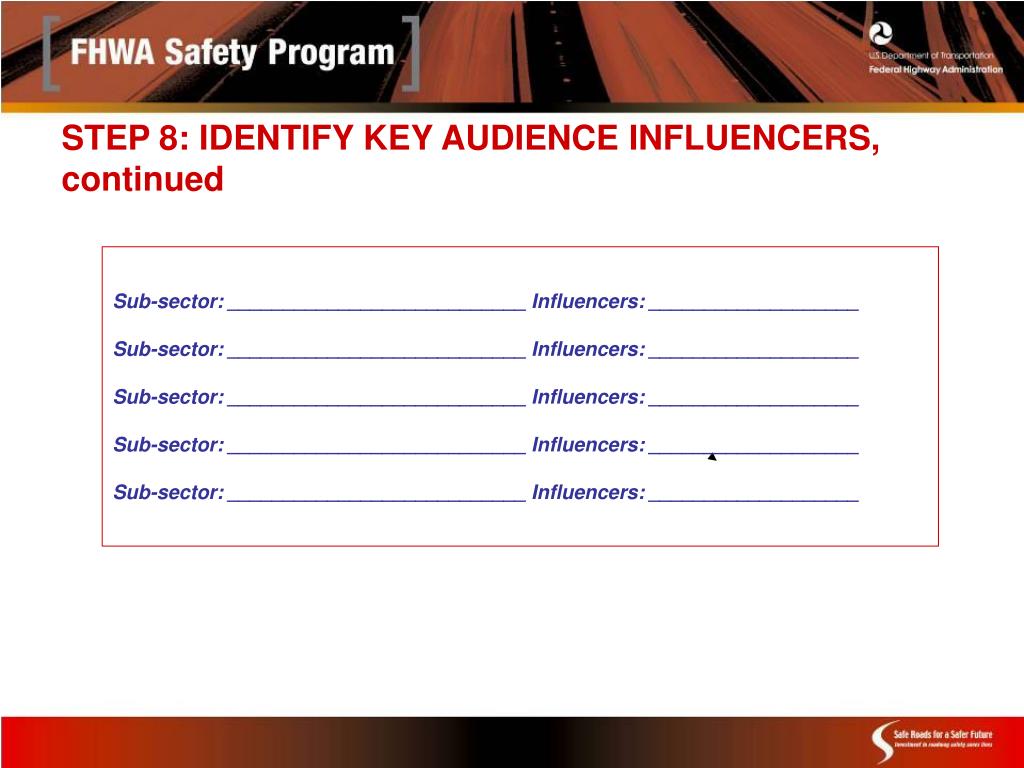Screen dimensions: 1024x768
Task: Click the Safe Roads for a Safer Future logo
Action: point(933,741)
